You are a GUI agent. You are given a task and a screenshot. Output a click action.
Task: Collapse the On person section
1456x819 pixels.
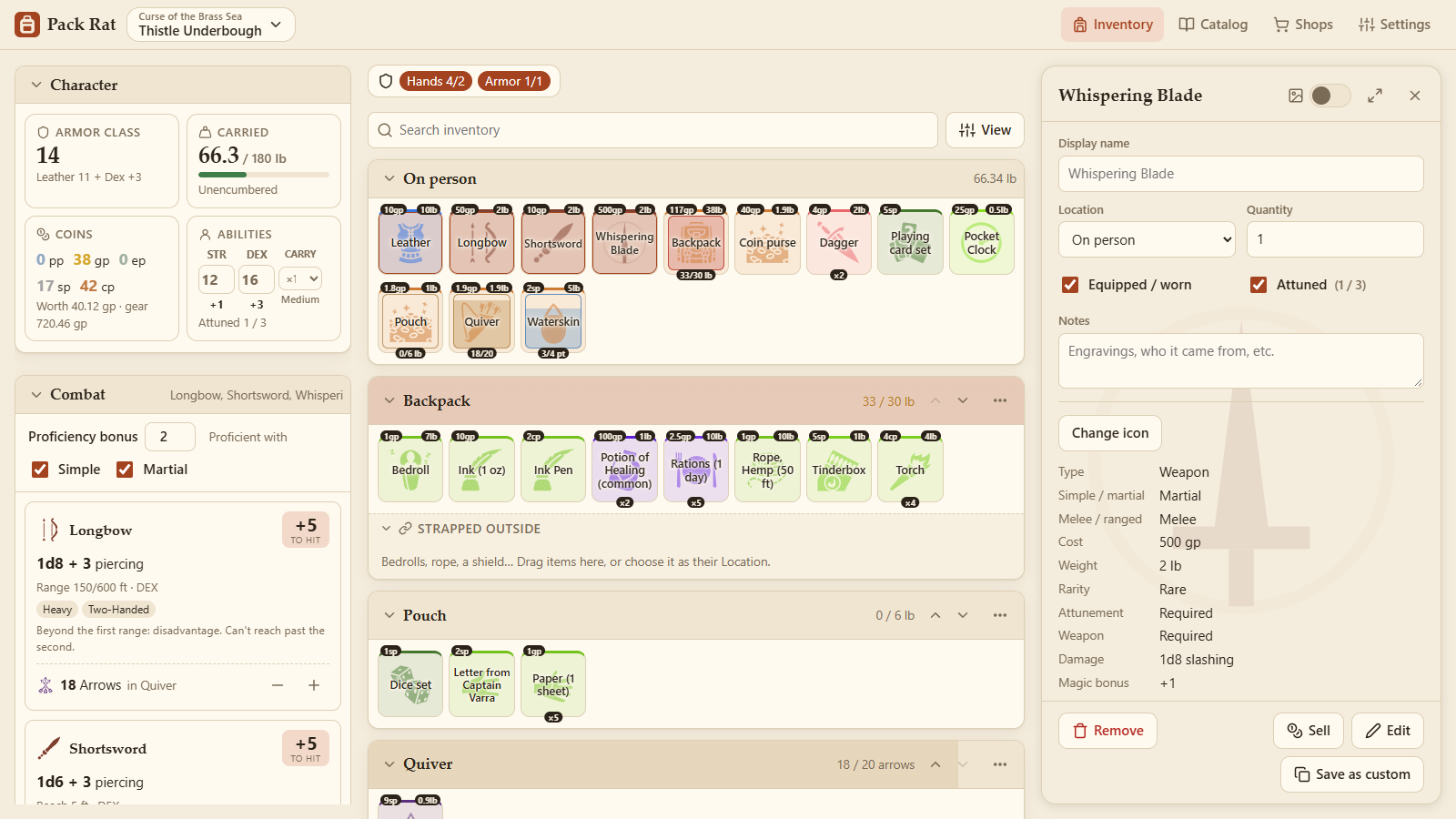click(389, 178)
